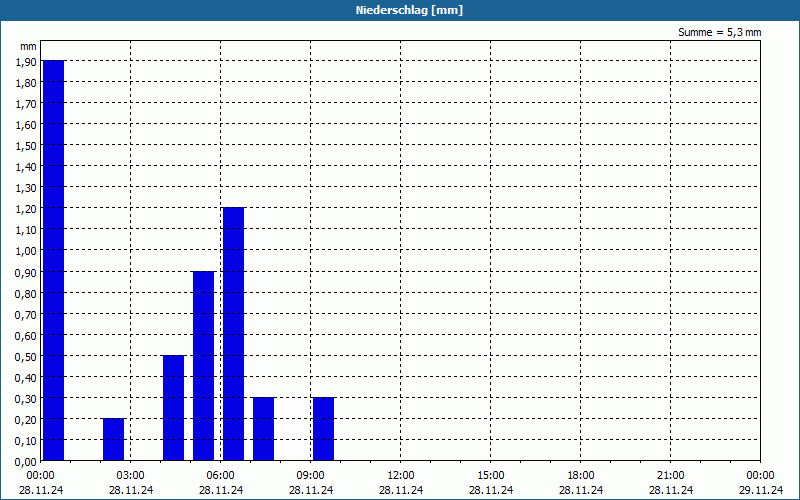Select the 0,90 y-axis value
The image size is (800, 500).
click(27, 272)
